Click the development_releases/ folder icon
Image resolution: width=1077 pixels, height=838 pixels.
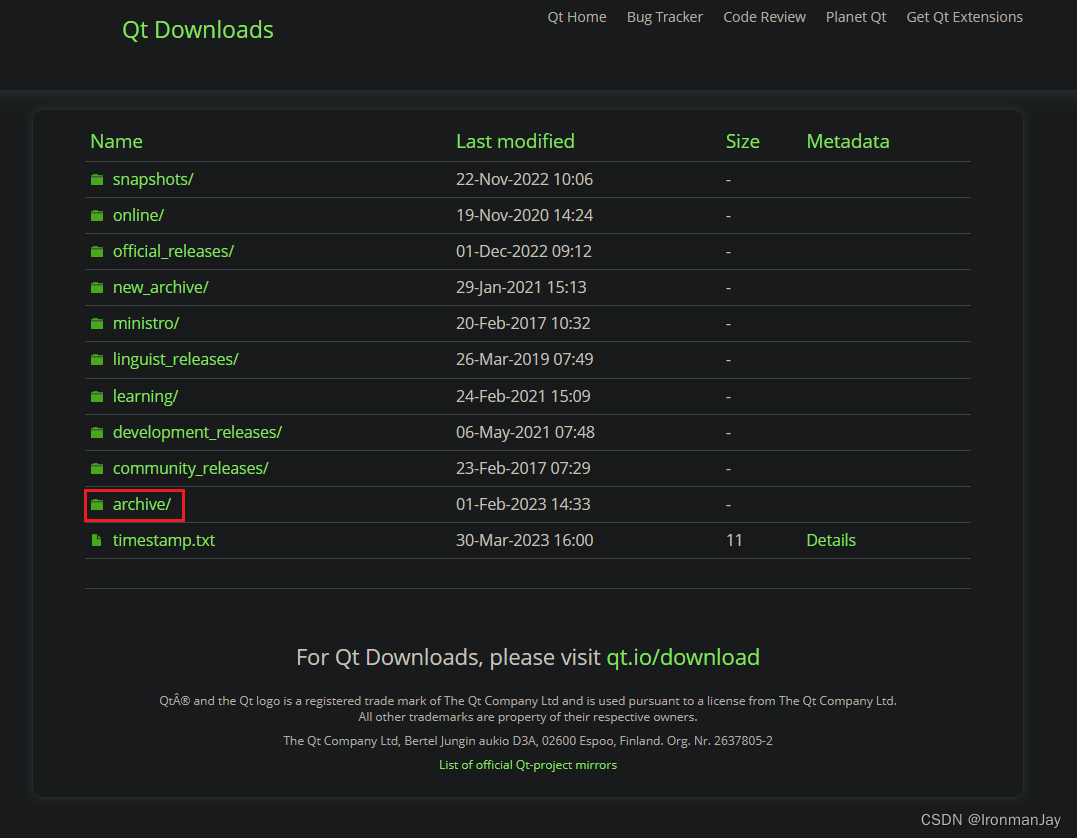97,432
